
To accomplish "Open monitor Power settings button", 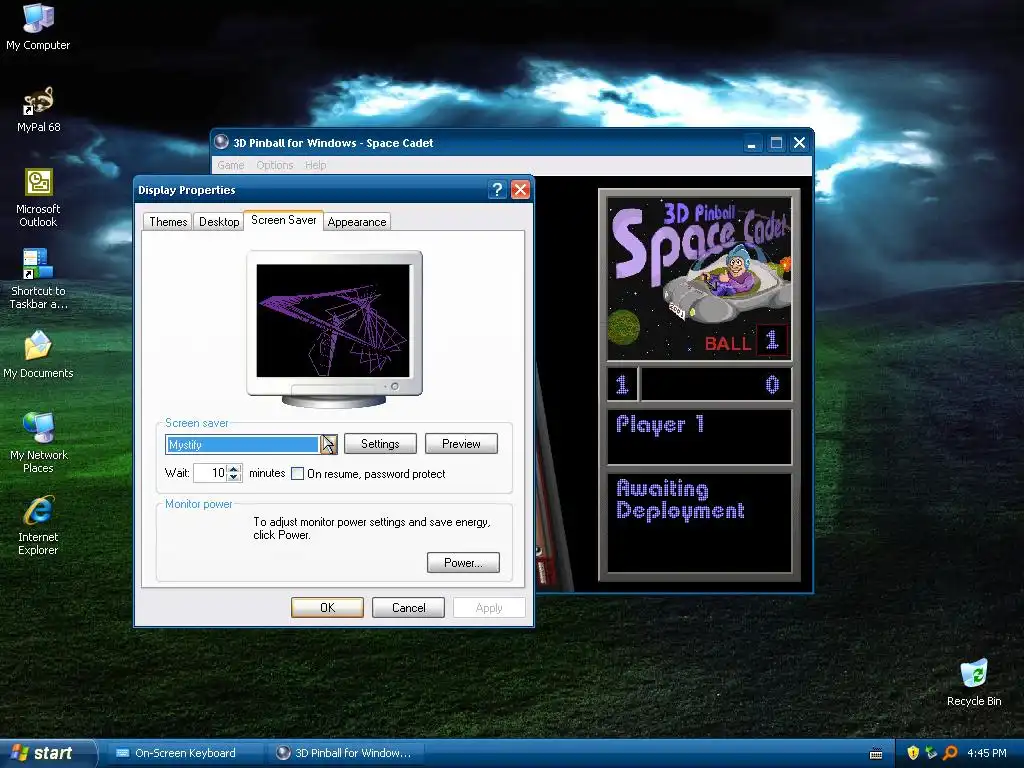I will point(463,562).
